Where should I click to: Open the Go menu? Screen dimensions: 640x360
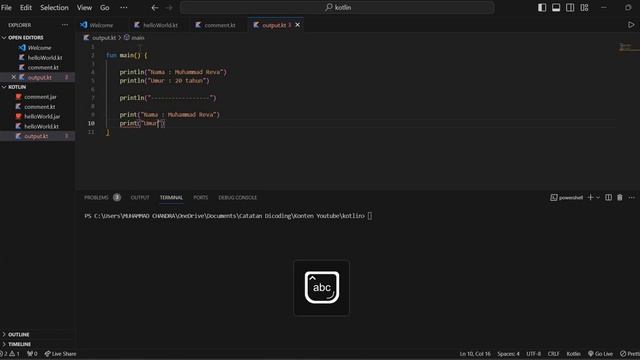coord(104,7)
